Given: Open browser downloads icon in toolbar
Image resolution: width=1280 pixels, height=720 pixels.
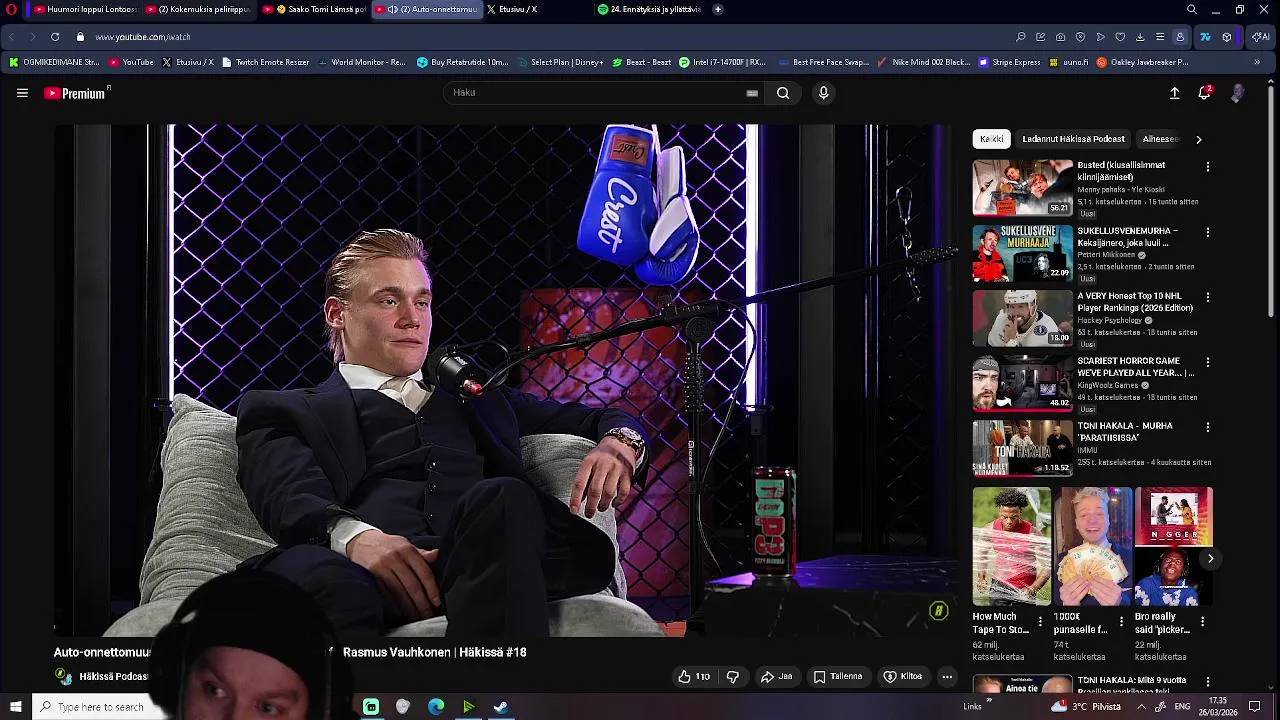Looking at the screenshot, I should pyautogui.click(x=1140, y=37).
